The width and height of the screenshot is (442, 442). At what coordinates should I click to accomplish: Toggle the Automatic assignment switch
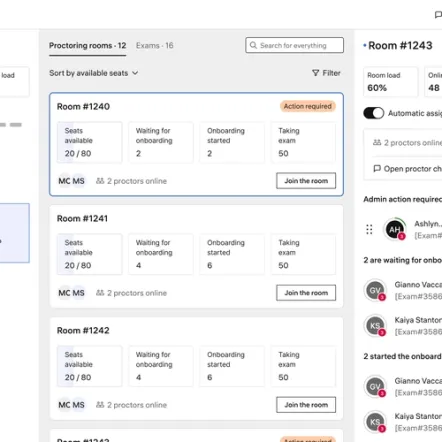coord(374,113)
